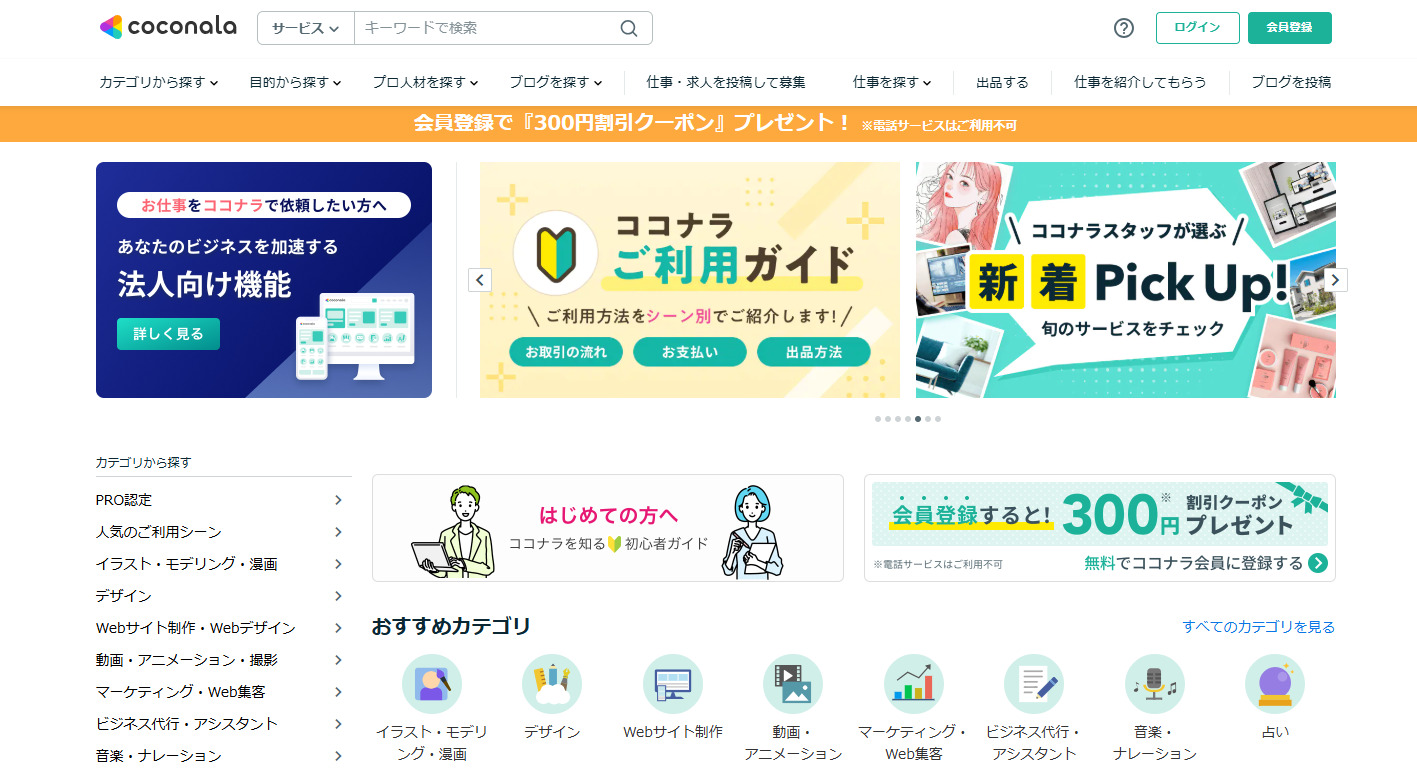This screenshot has width=1417, height=779.
Task: Select the active fifth carousel dot
Action: [x=918, y=419]
